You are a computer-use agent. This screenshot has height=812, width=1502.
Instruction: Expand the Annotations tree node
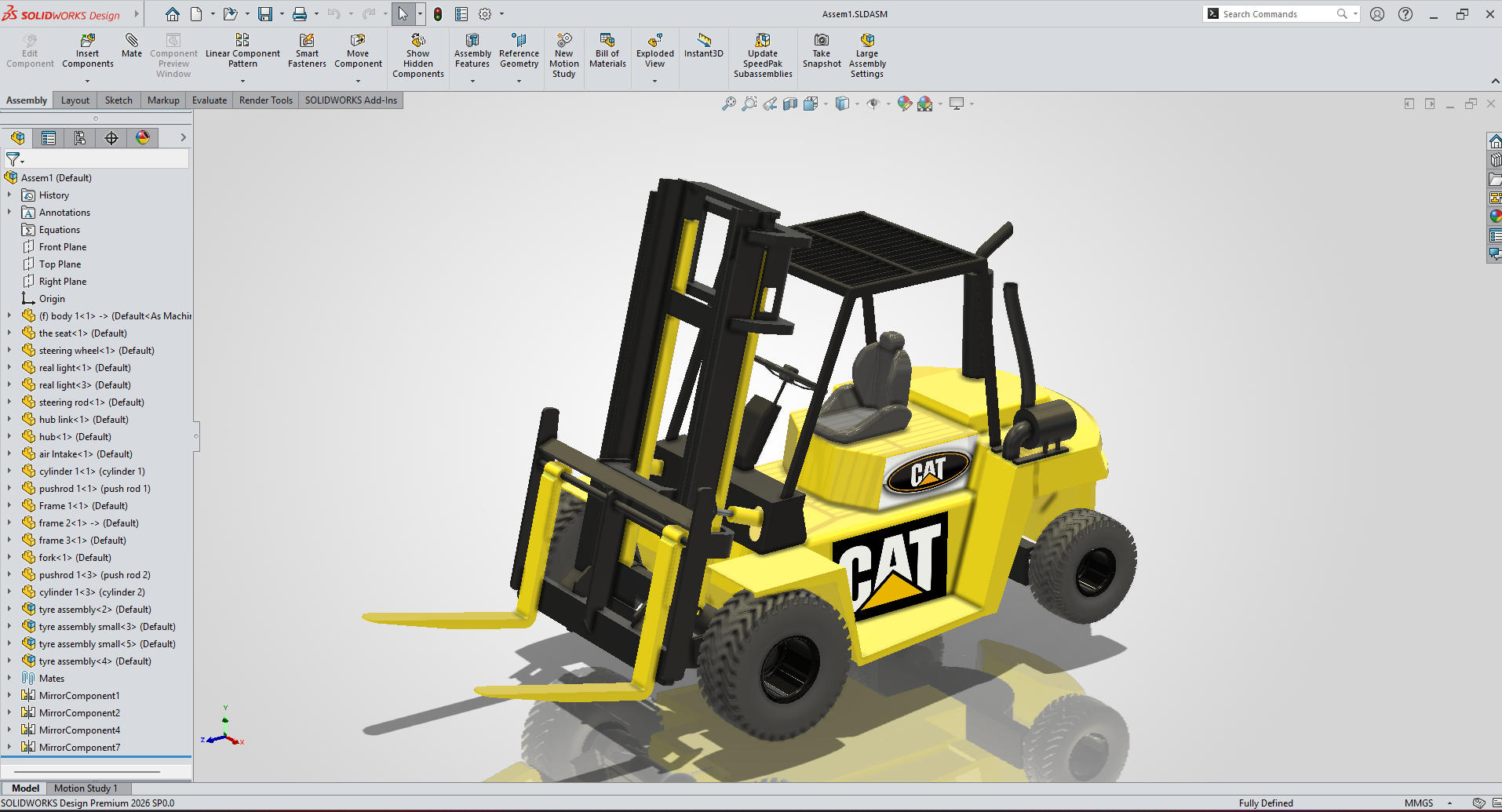(9, 213)
